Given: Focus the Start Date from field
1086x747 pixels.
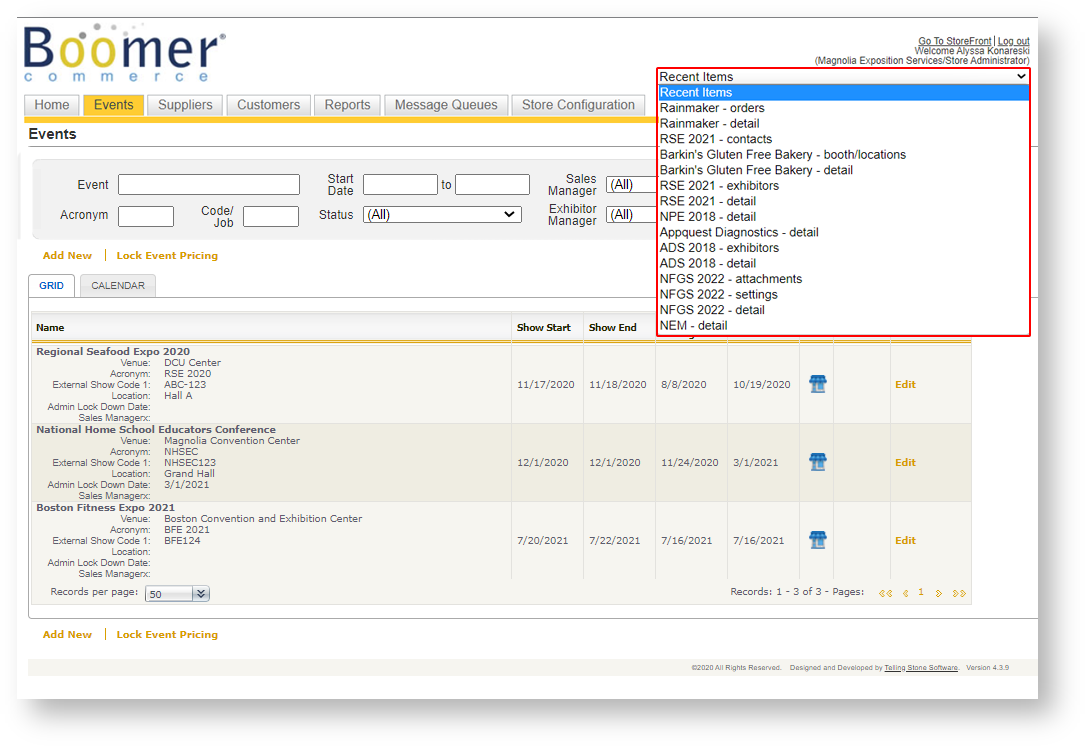Looking at the screenshot, I should [x=400, y=185].
